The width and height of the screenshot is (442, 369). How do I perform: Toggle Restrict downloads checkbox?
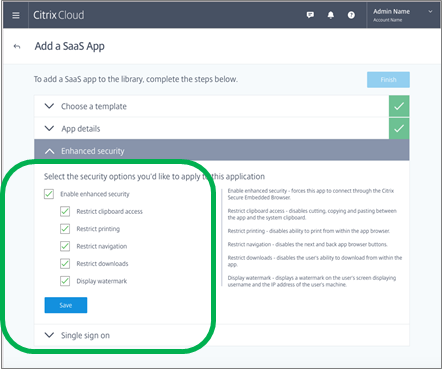65,263
